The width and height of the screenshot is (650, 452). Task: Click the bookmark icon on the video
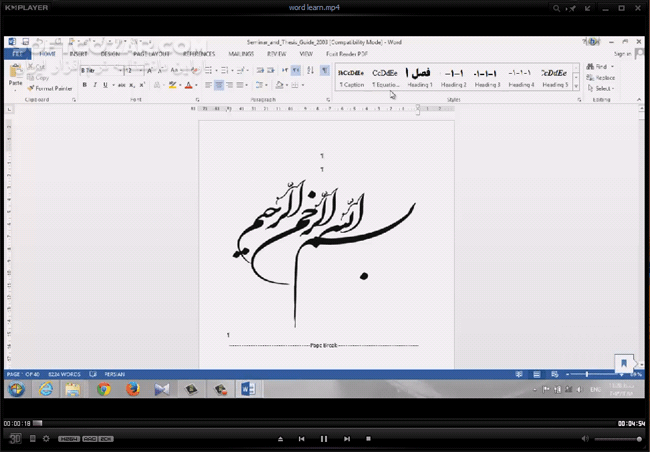pyautogui.click(x=623, y=363)
